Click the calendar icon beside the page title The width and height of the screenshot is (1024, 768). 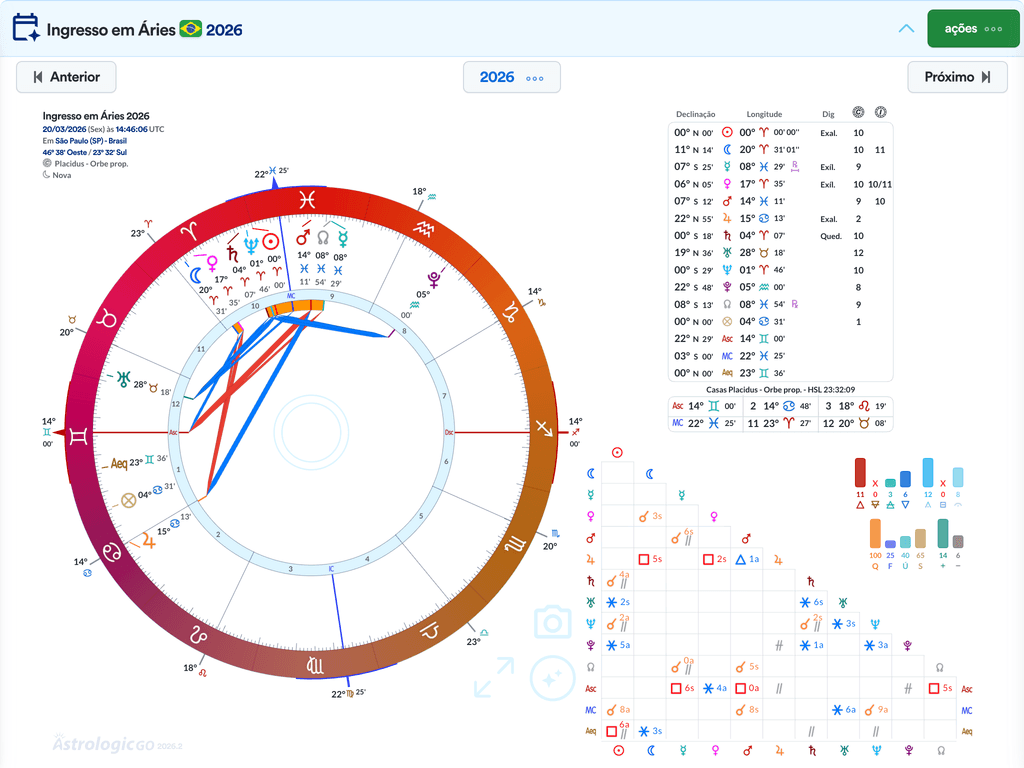[x=26, y=28]
